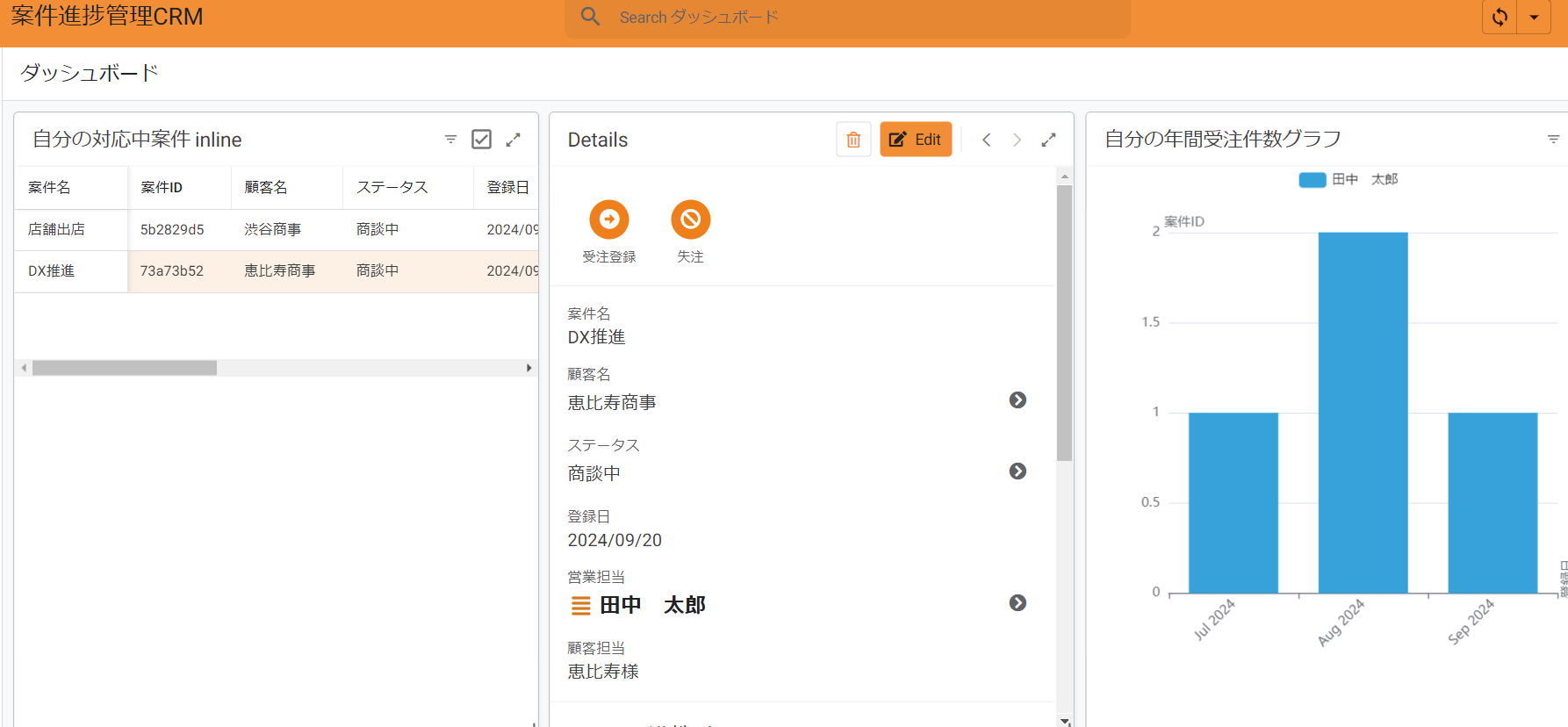This screenshot has height=727, width=1568.
Task: Click the ダッシュボード page heading
Action: (89, 73)
